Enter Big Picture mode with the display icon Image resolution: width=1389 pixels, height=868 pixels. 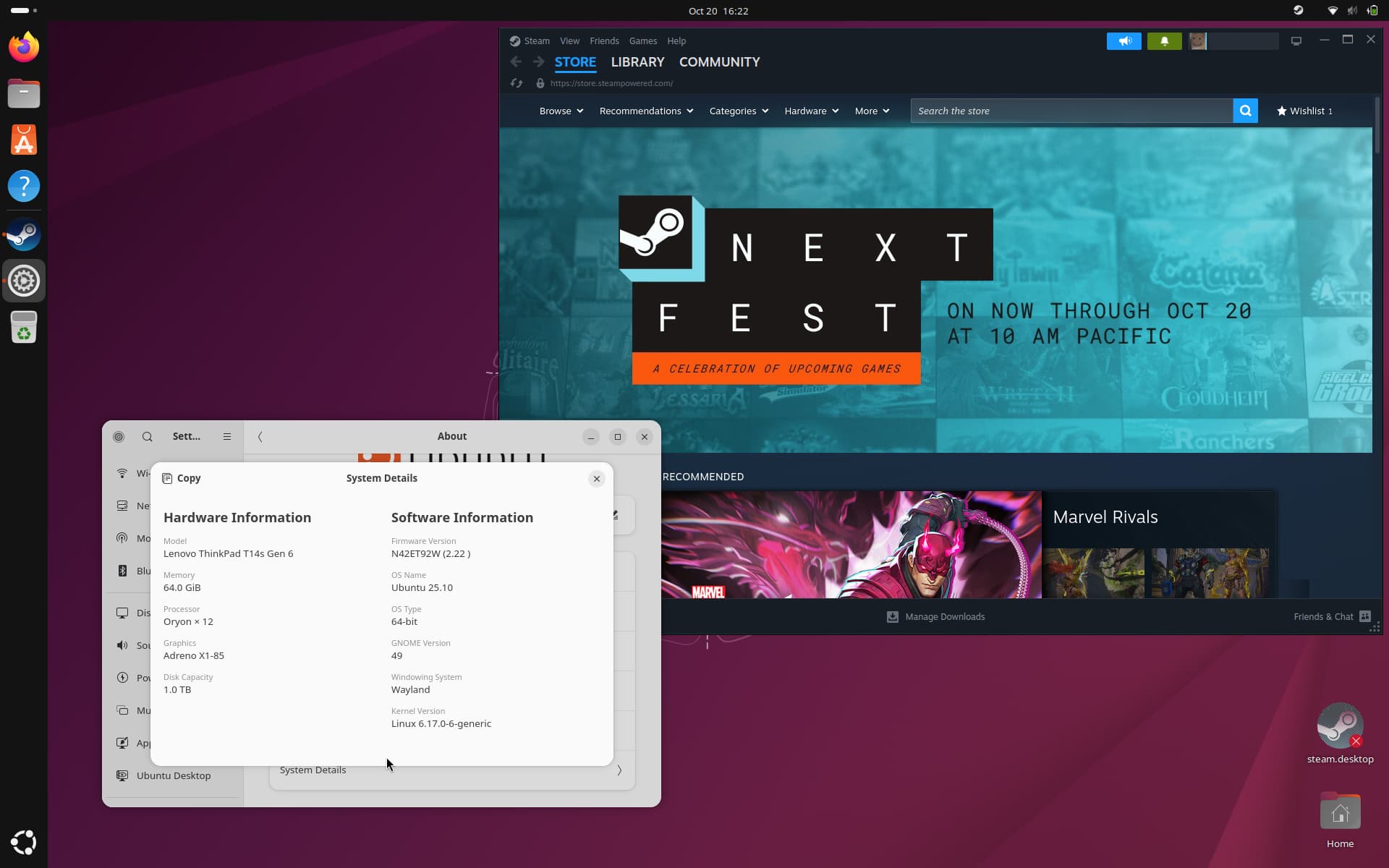(1296, 41)
